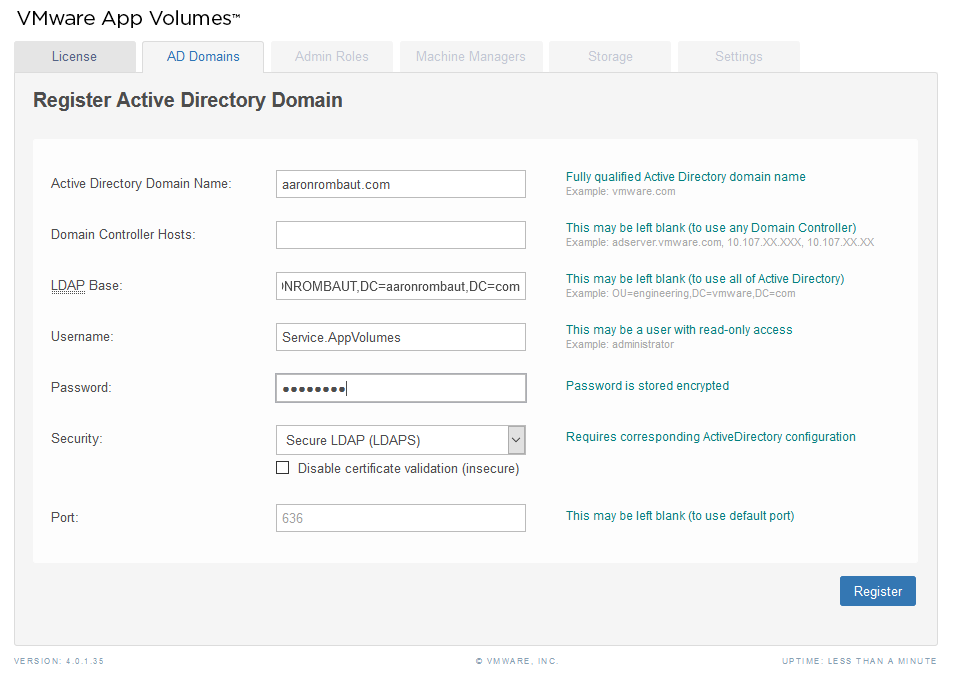Click the VMware App Volumes title

click(128, 19)
